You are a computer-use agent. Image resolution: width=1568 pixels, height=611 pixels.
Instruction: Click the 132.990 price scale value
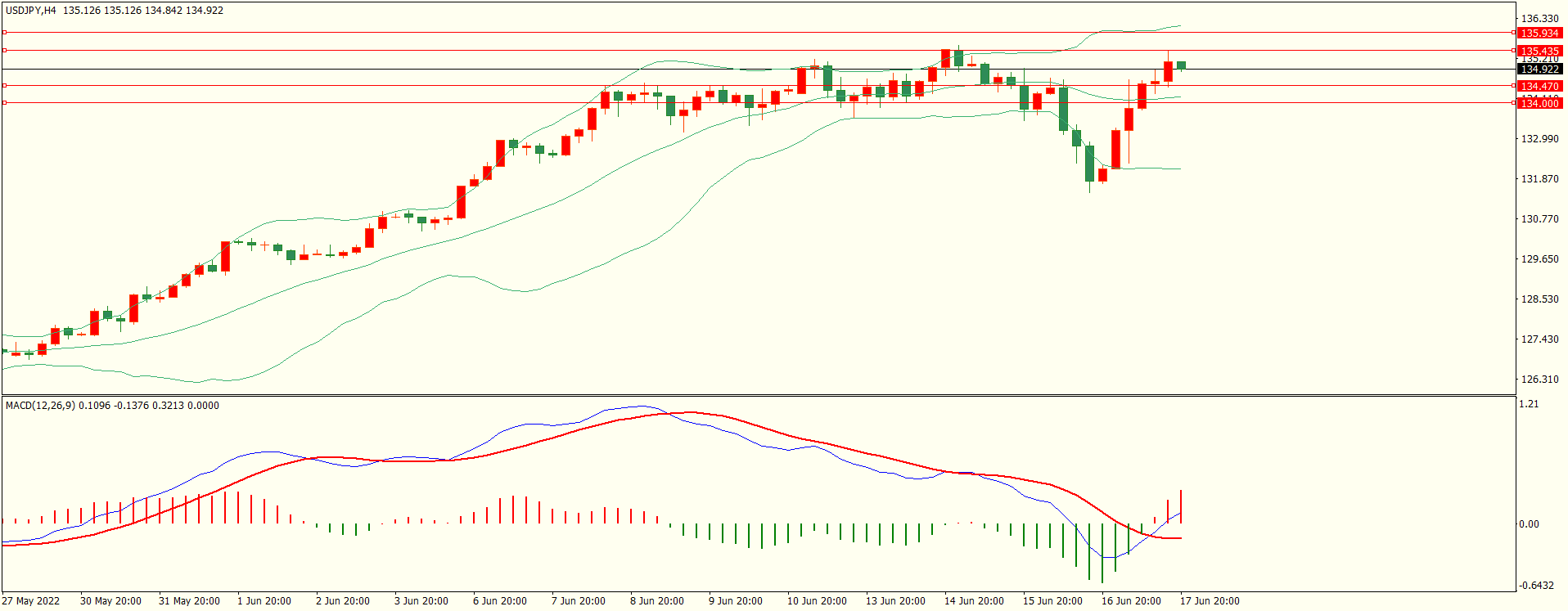(x=1539, y=139)
